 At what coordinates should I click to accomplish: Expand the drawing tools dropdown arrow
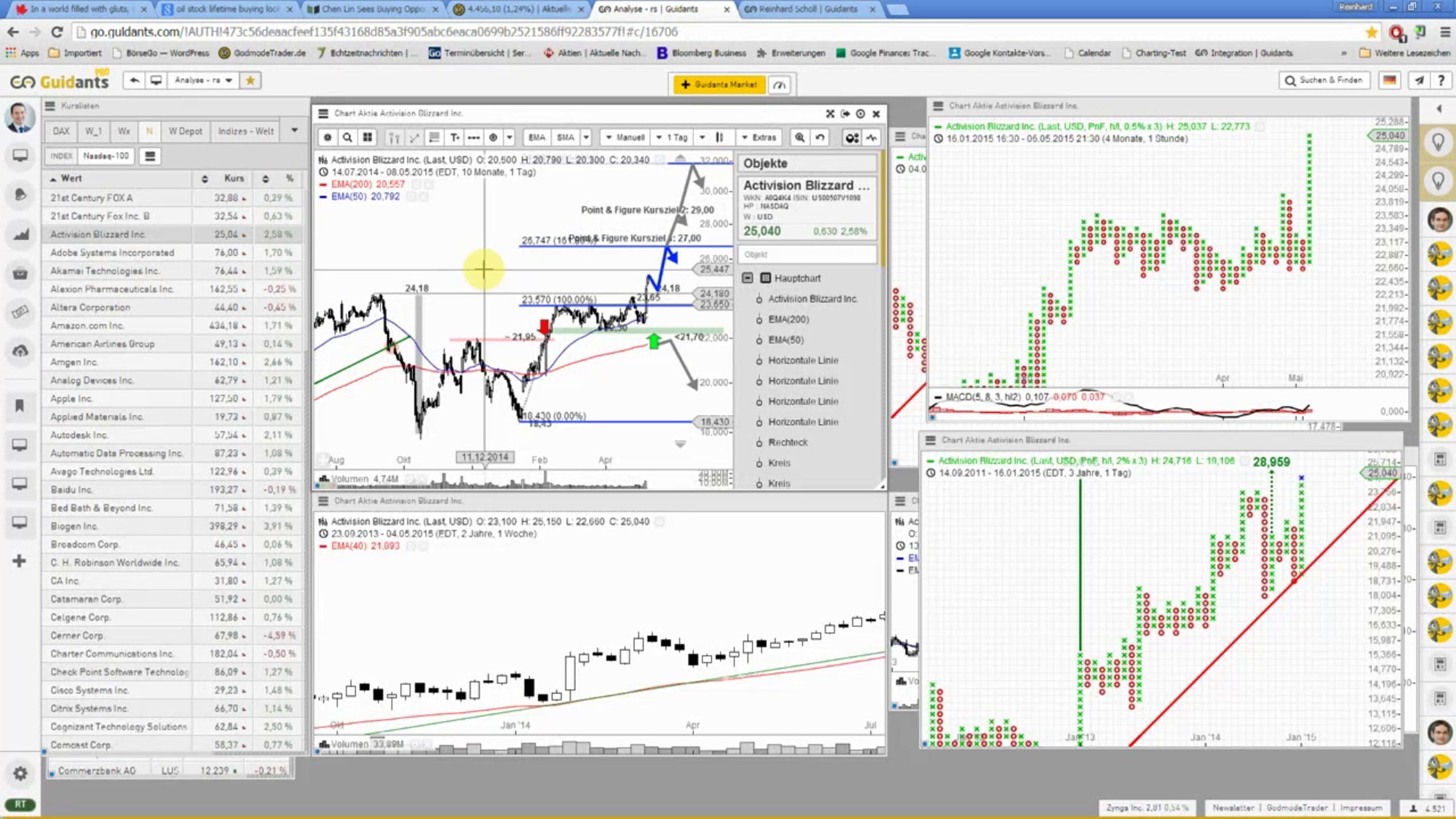tap(510, 138)
